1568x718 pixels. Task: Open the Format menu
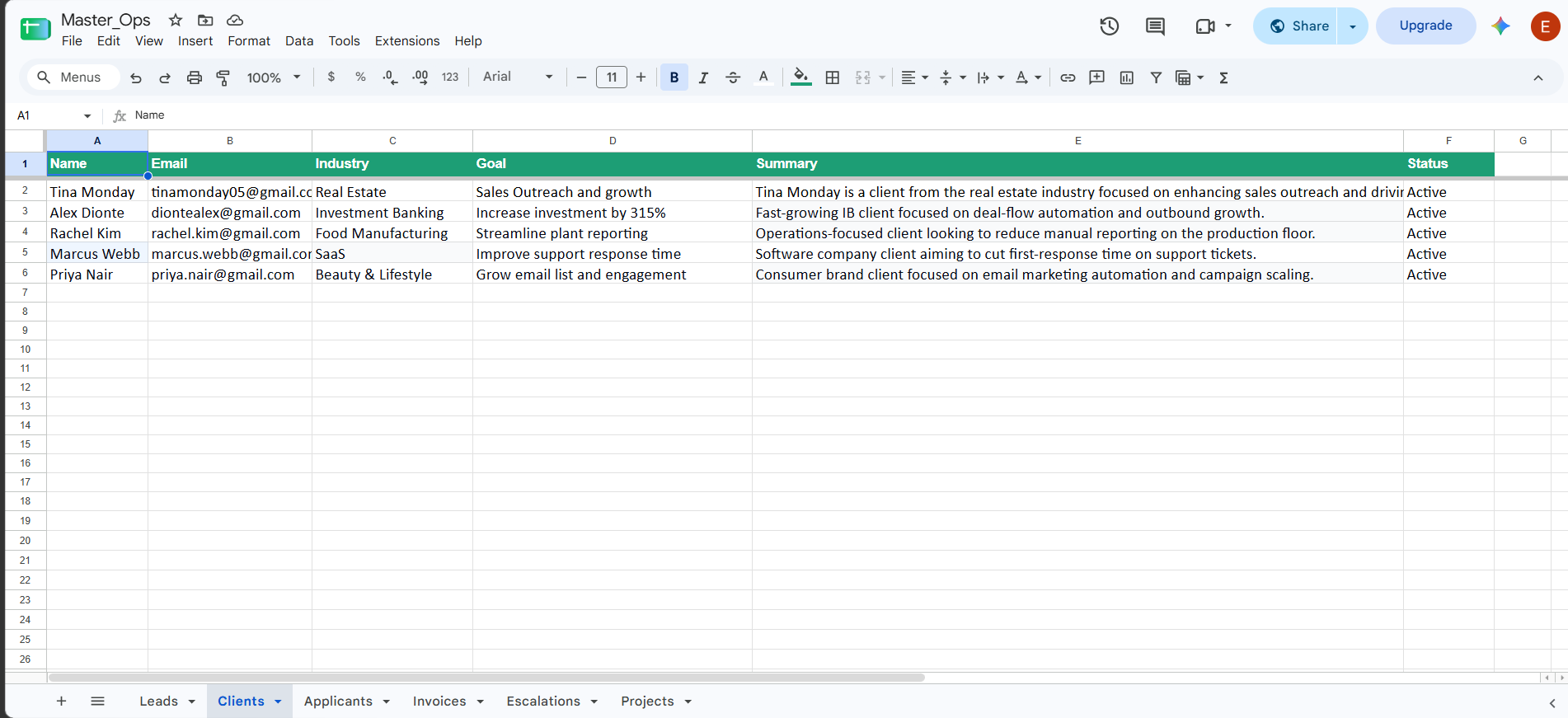[x=249, y=41]
